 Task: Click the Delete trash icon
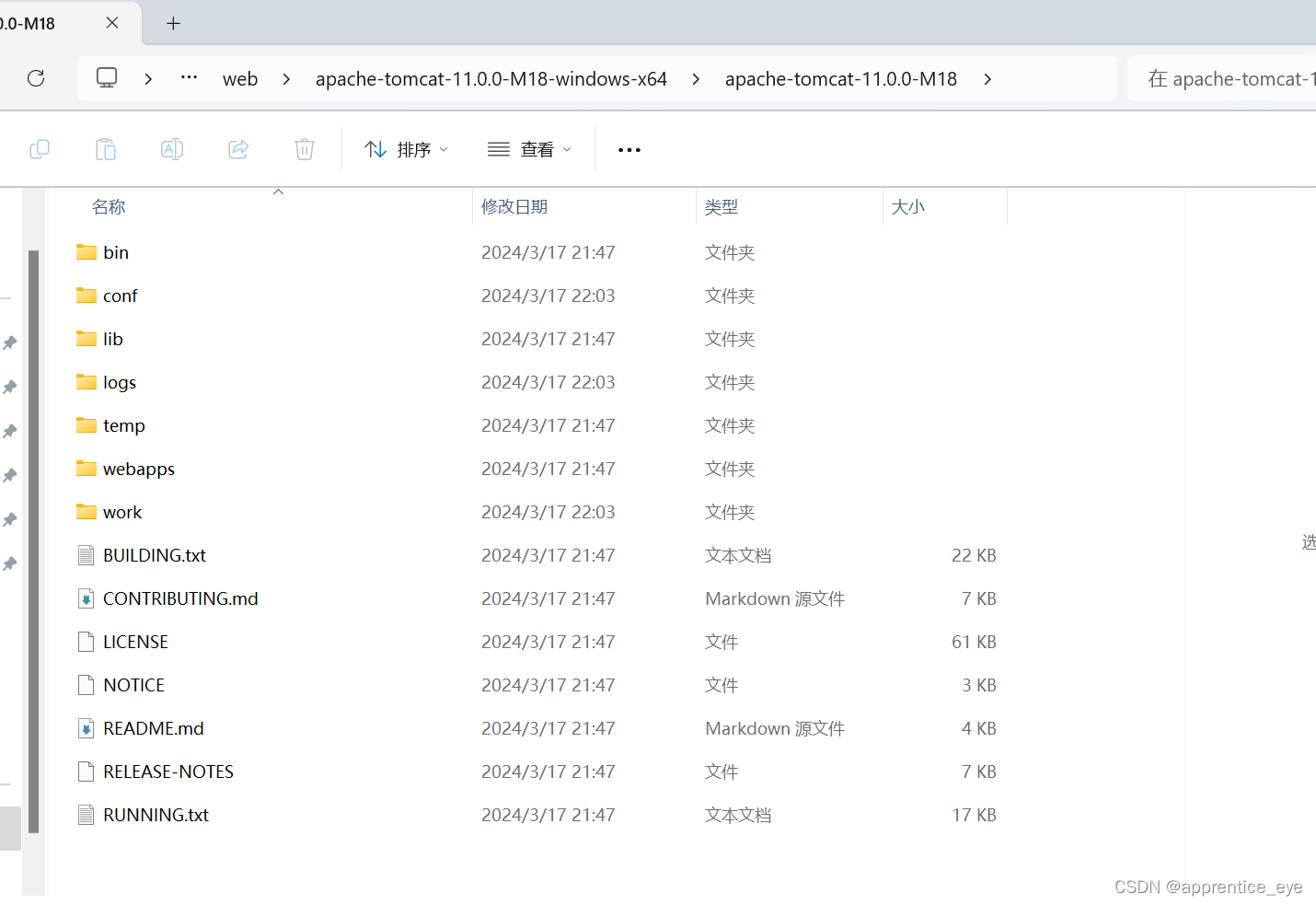coord(305,149)
